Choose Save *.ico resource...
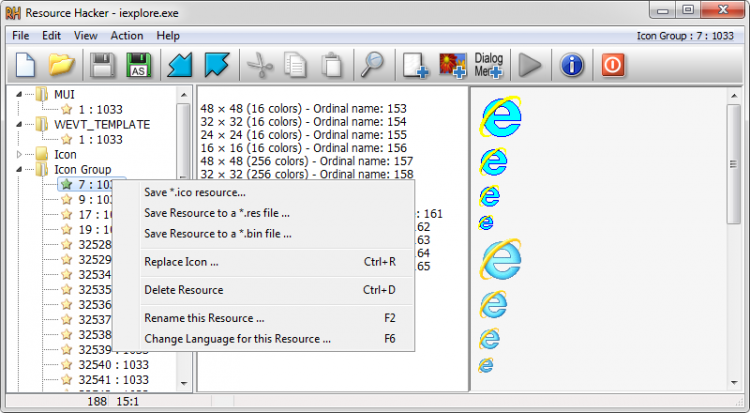This screenshot has height=413, width=750. tap(277, 192)
